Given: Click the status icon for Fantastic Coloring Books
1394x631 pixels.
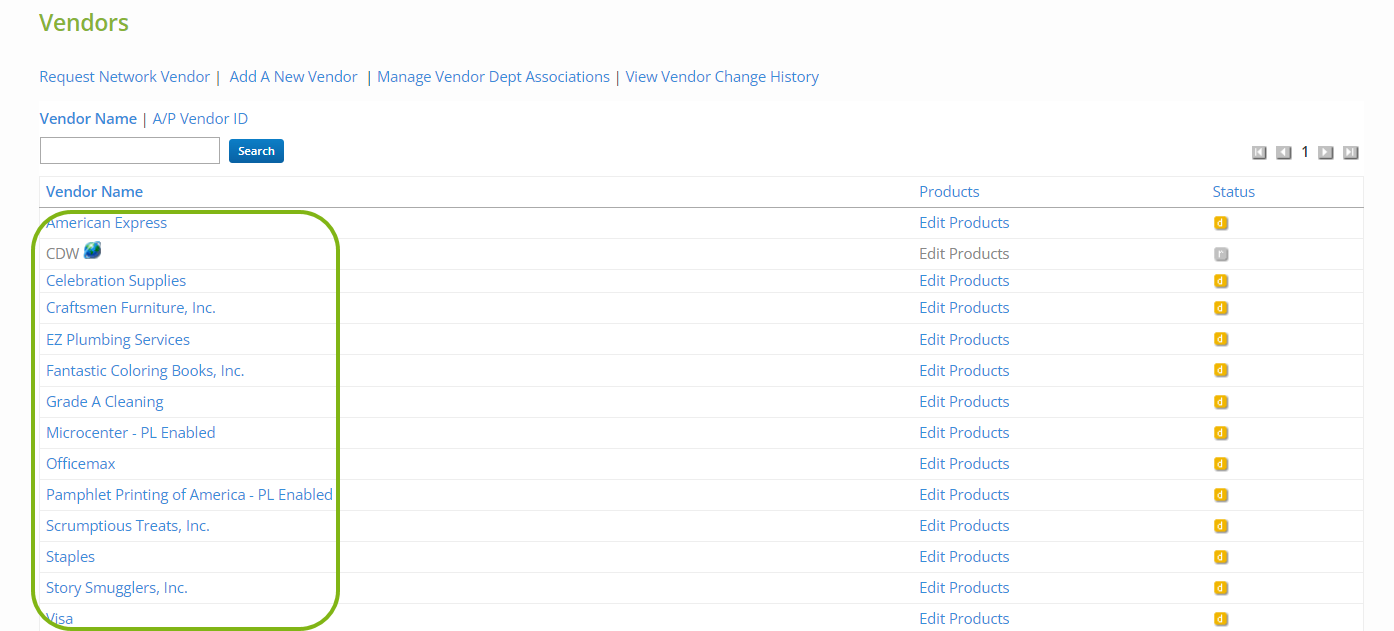Looking at the screenshot, I should pyautogui.click(x=1220, y=371).
